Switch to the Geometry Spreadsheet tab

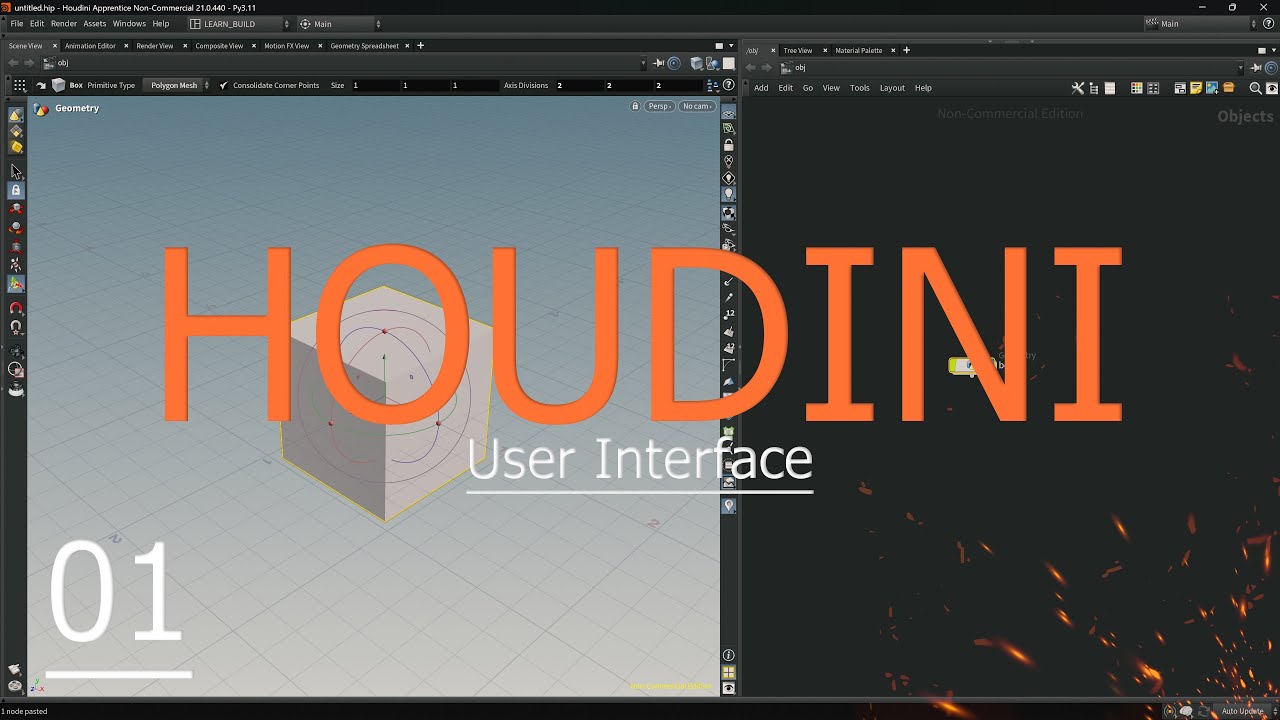pos(364,46)
